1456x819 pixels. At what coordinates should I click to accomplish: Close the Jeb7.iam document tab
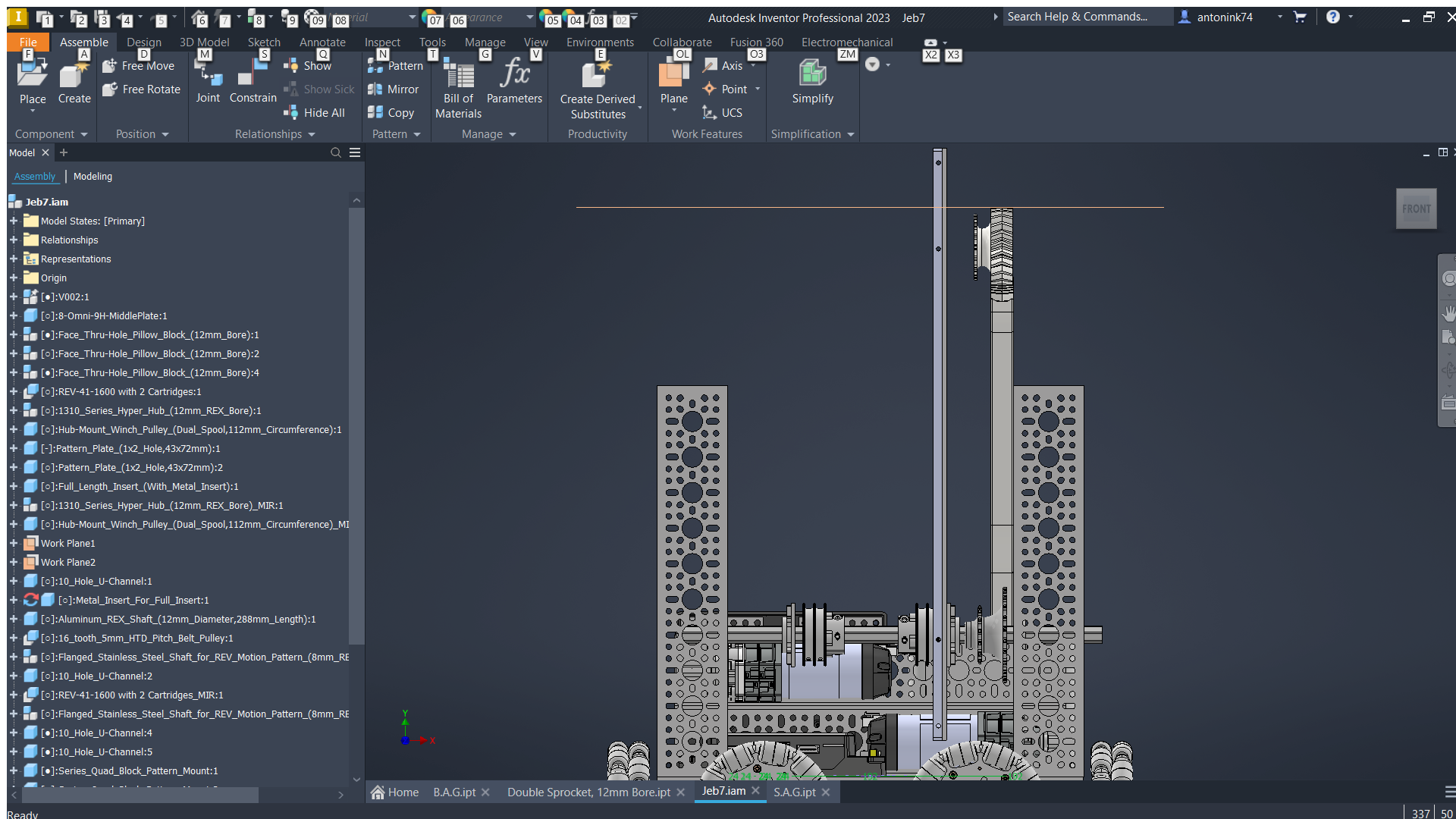coord(756,791)
